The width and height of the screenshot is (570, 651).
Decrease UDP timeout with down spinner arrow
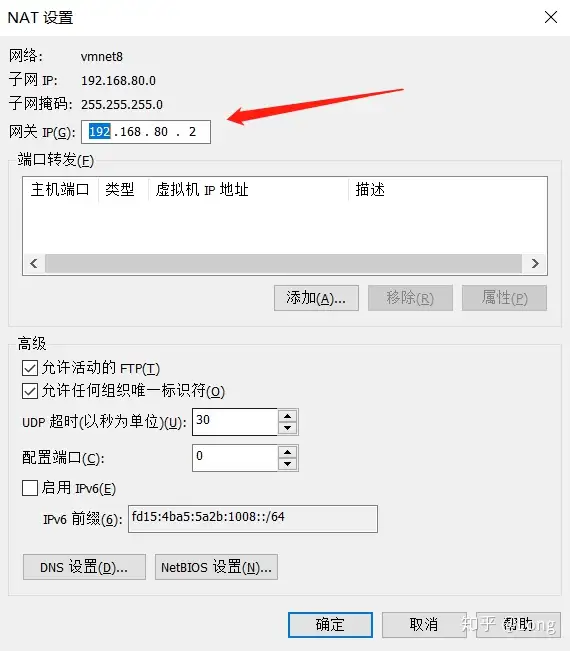(288, 428)
